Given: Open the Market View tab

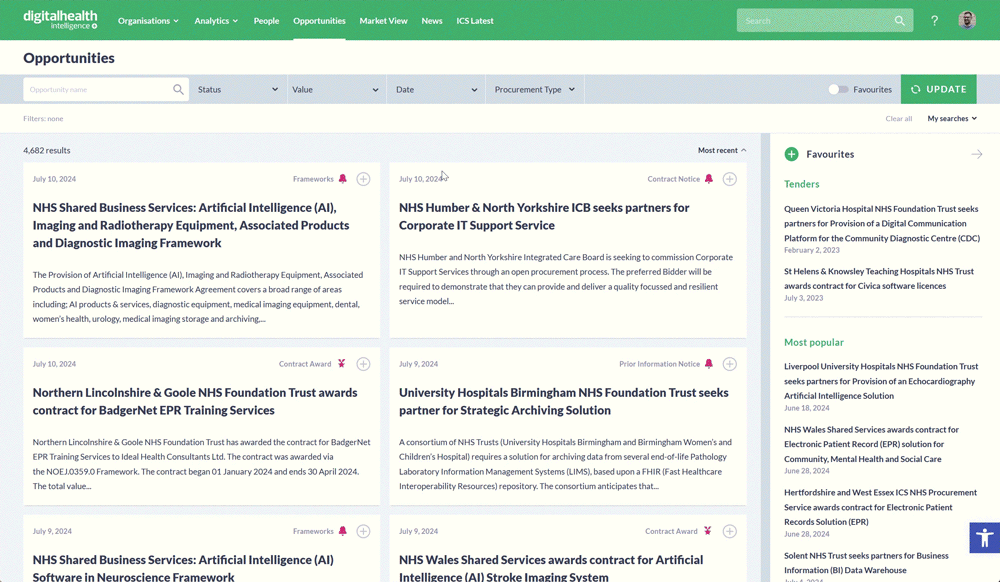Looking at the screenshot, I should 383,20.
